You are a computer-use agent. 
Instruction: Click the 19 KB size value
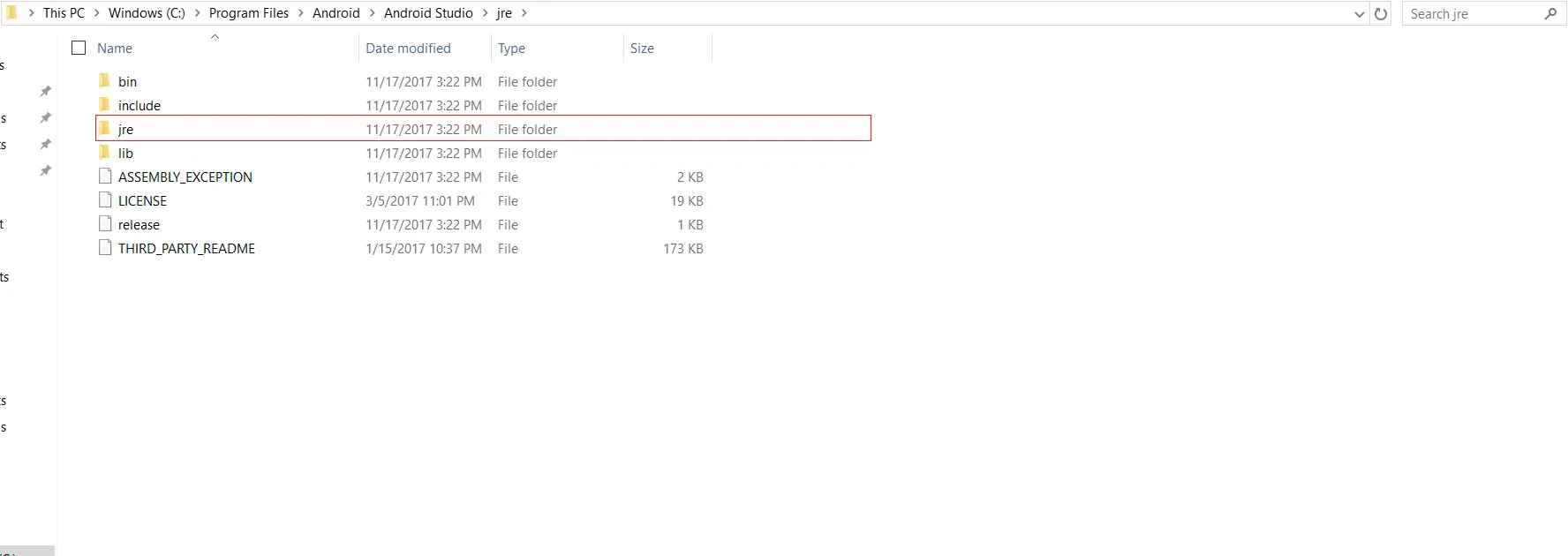(687, 201)
